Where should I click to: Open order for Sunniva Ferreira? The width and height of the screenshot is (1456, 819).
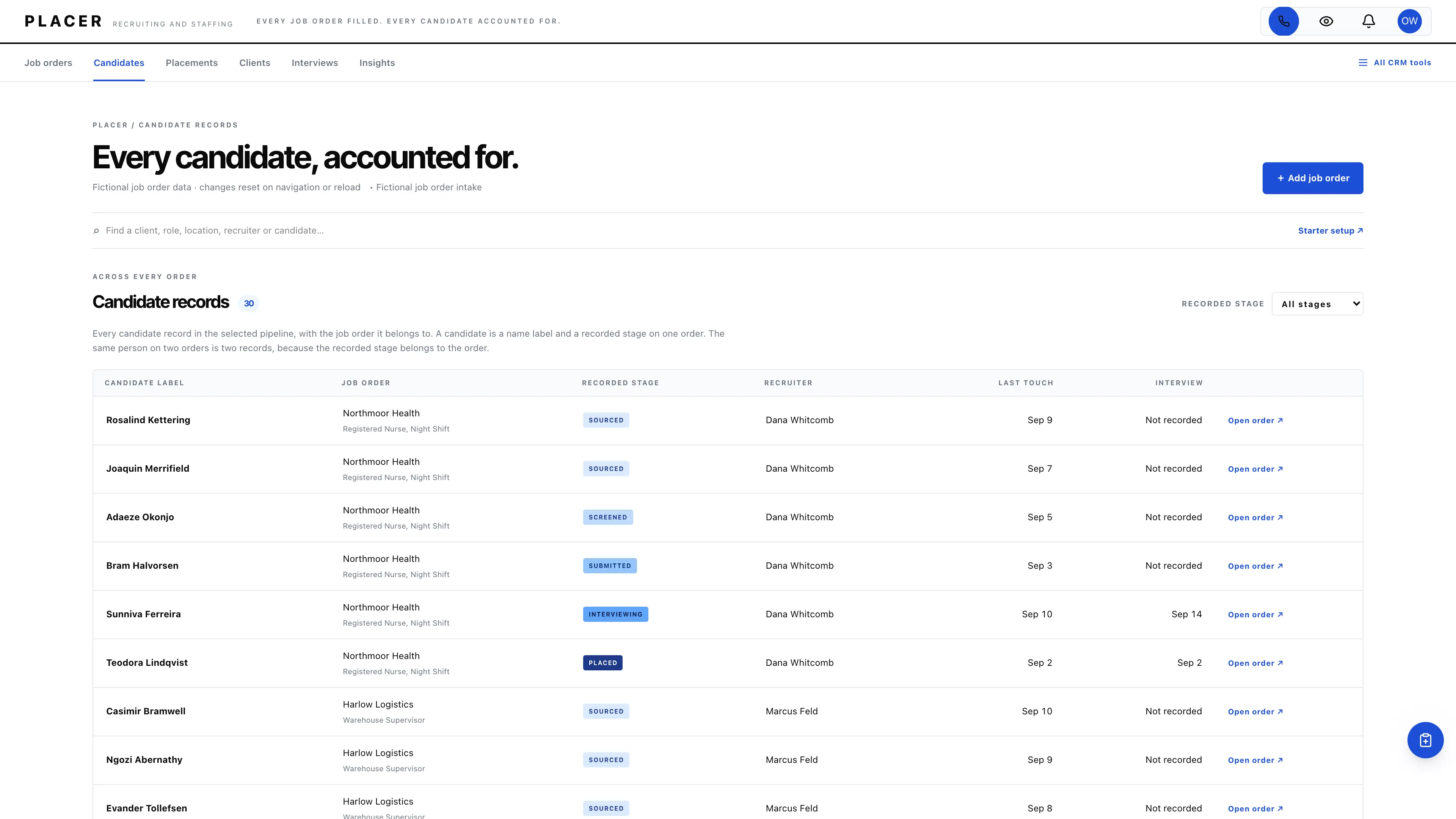click(x=1255, y=615)
